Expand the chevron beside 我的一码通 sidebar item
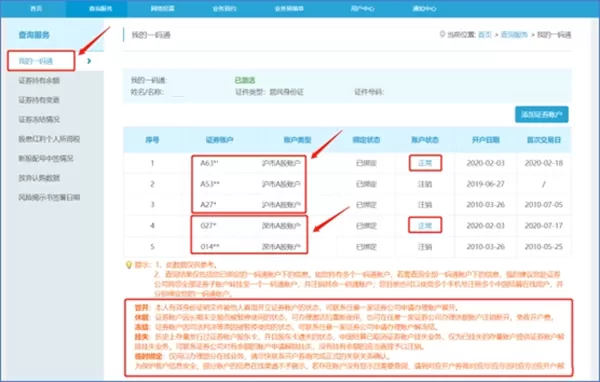 click(89, 61)
